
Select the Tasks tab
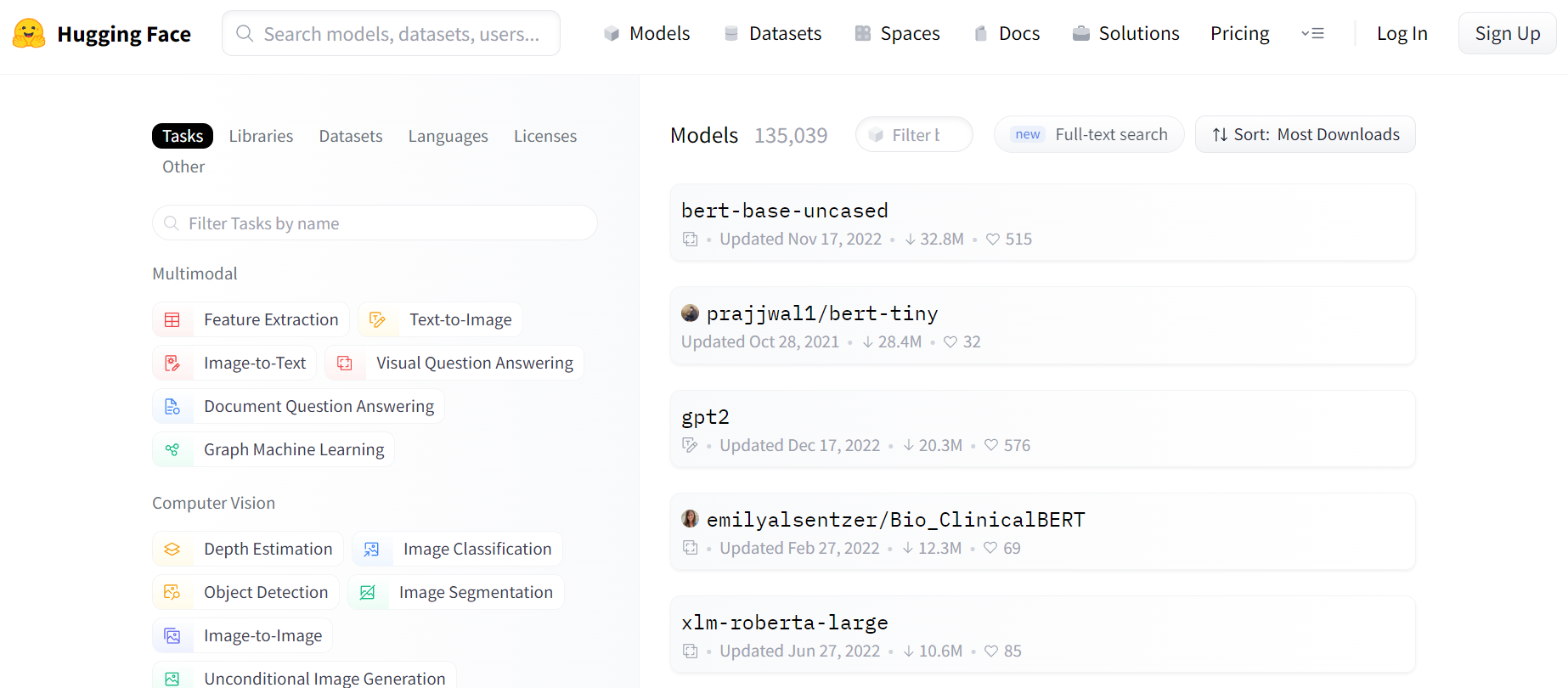tap(183, 136)
